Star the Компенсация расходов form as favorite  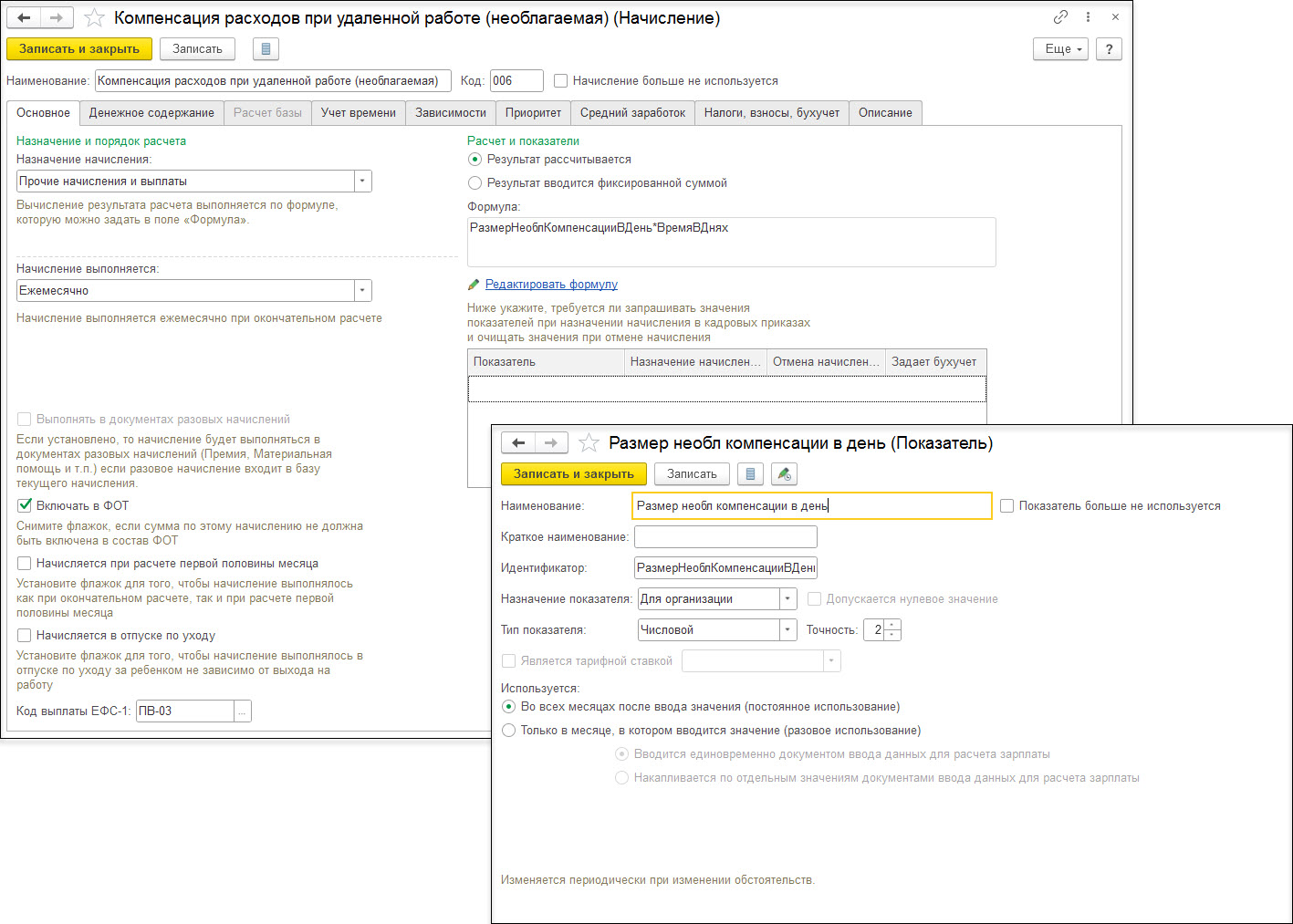pos(94,18)
